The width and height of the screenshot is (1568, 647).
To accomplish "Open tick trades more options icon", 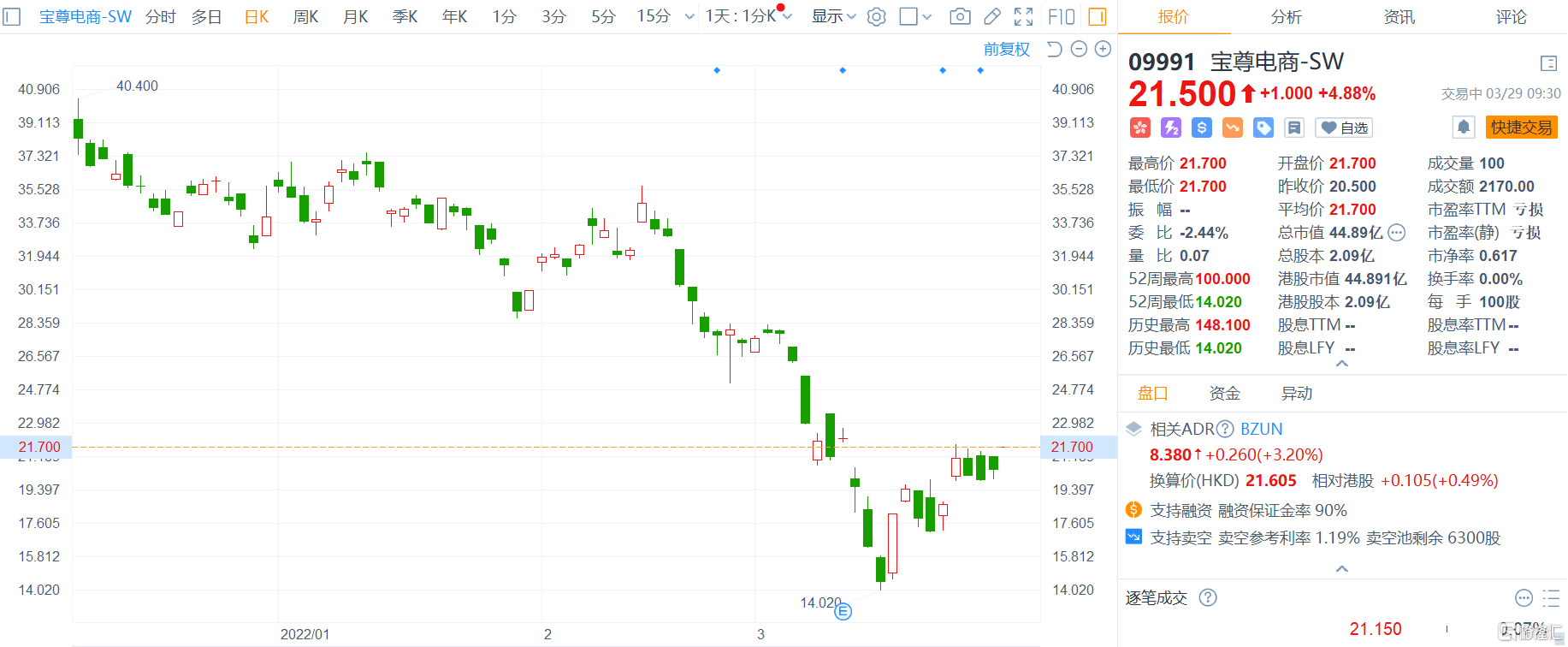I will pyautogui.click(x=1524, y=597).
